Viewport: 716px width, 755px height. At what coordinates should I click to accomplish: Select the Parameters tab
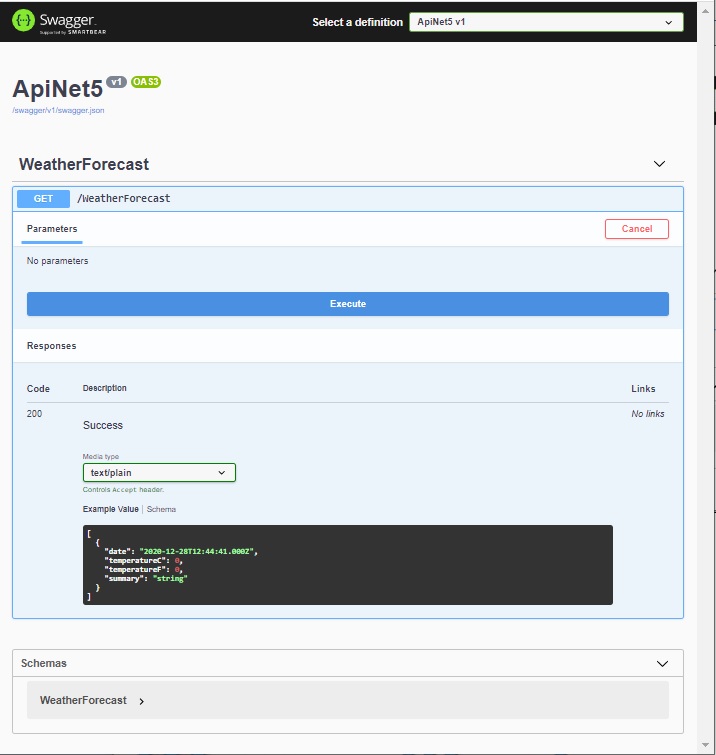coord(52,229)
